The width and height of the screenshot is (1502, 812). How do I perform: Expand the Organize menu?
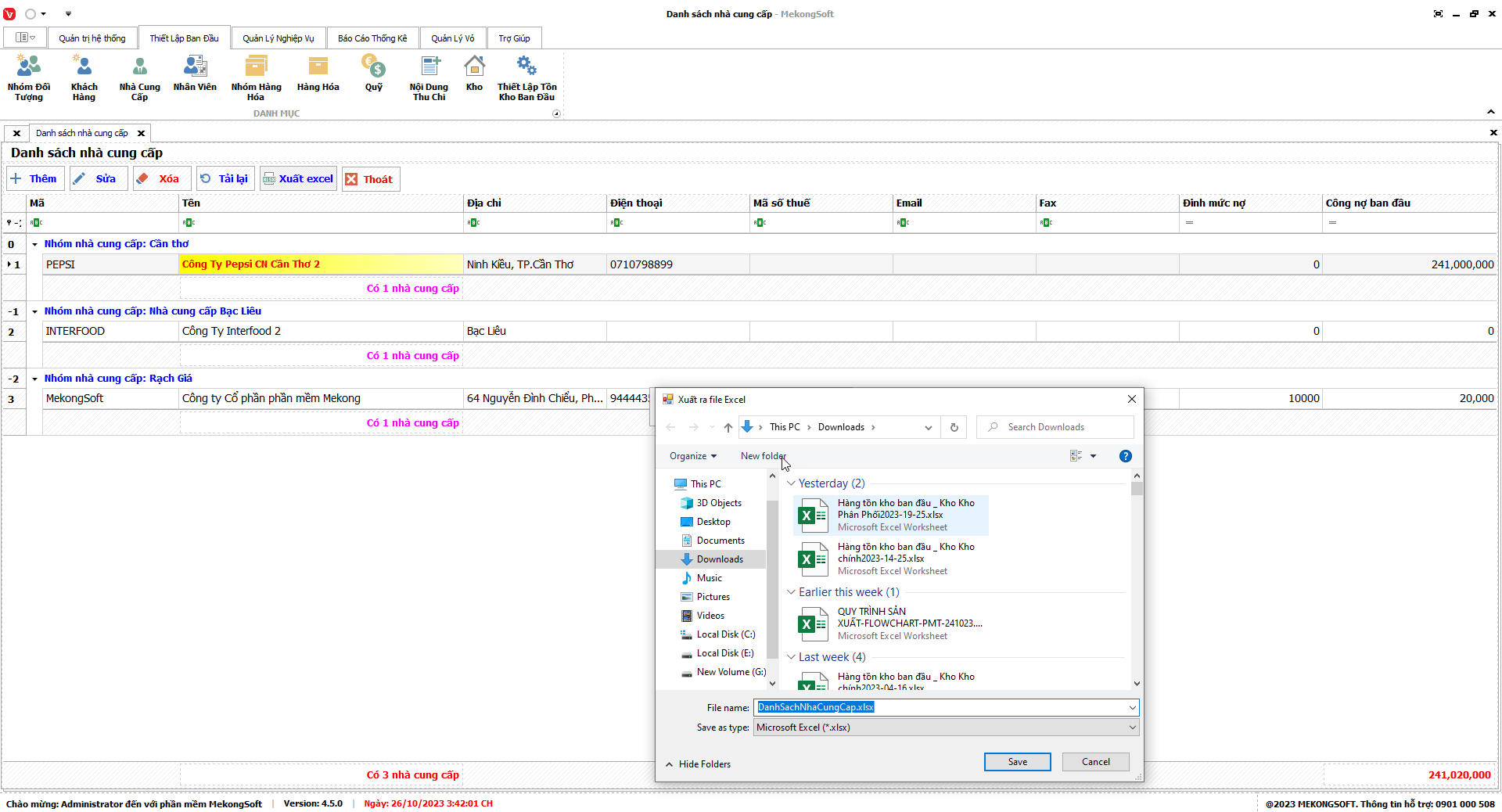(692, 456)
